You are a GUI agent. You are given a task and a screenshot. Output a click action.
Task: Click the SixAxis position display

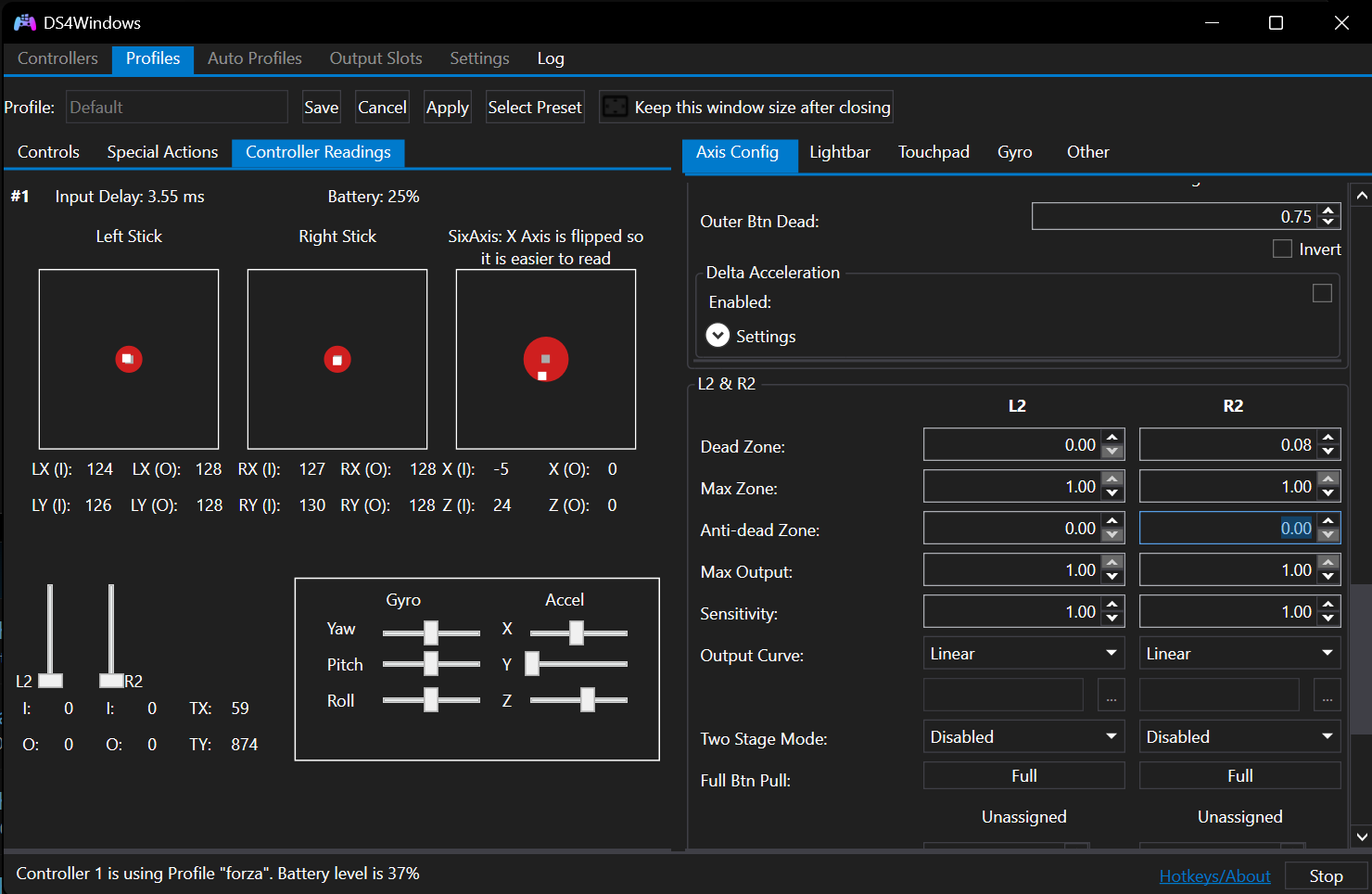[546, 359]
